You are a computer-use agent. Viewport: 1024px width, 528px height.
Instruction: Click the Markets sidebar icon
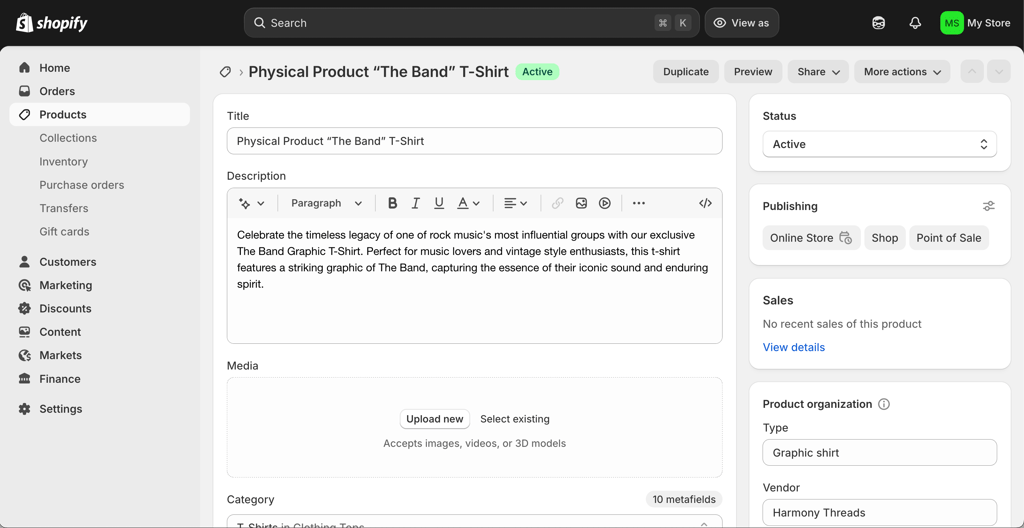click(24, 355)
